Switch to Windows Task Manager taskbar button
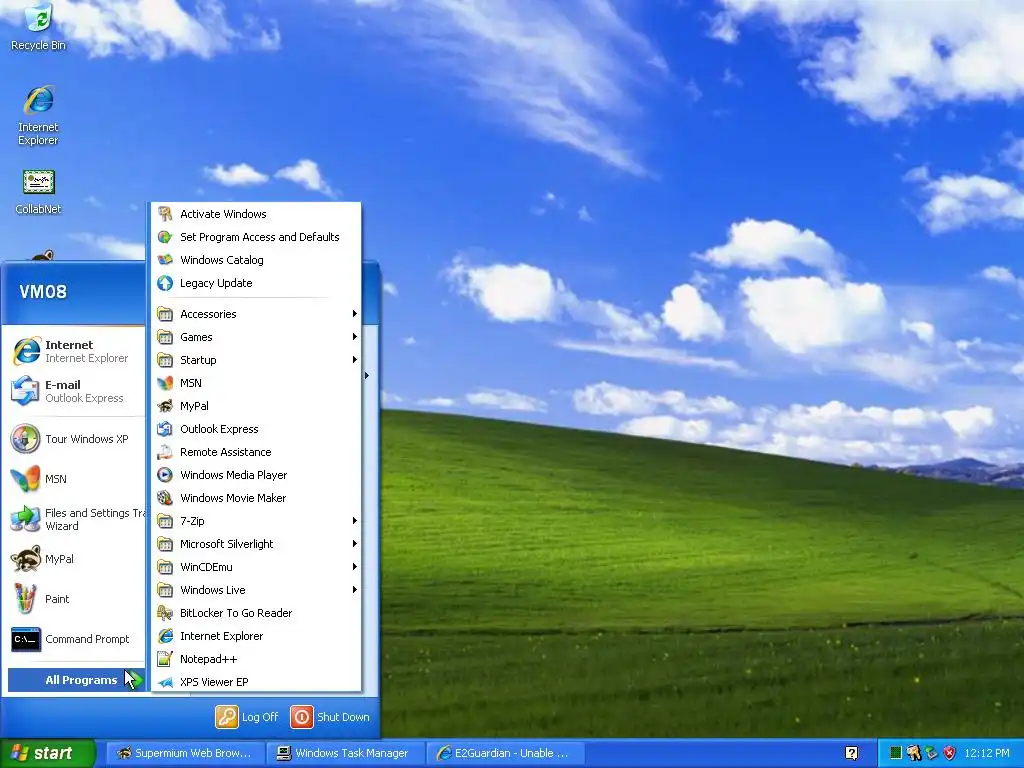 click(345, 753)
